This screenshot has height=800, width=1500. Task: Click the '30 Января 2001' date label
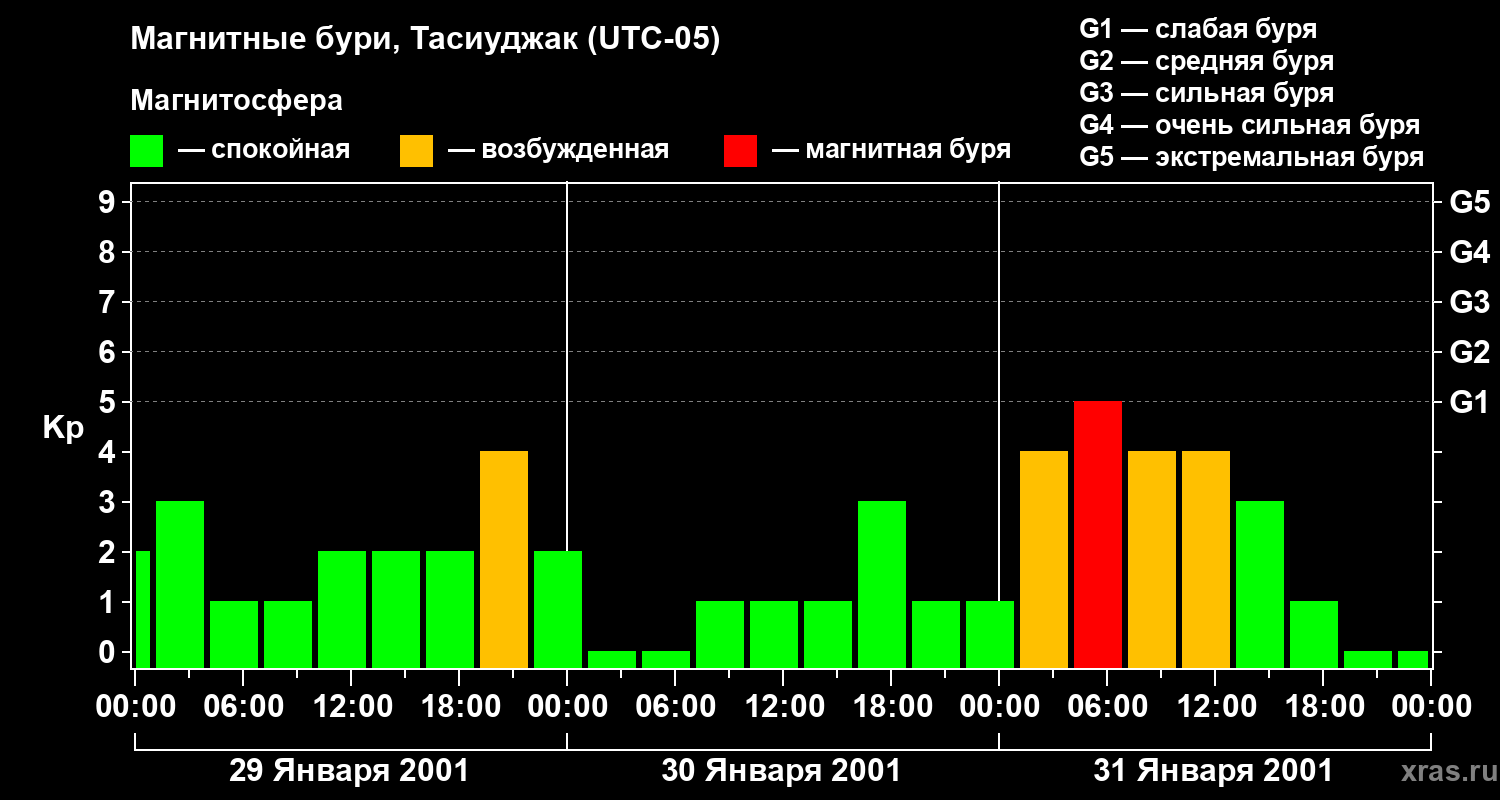[x=782, y=771]
